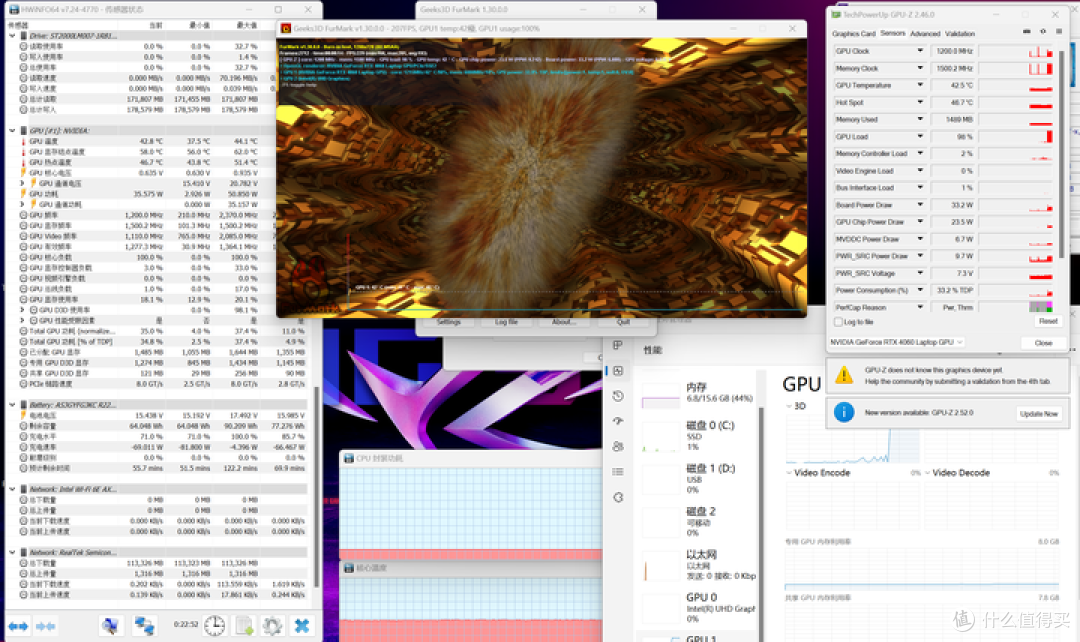
Task: Click FurMark Quit button
Action: pos(623,322)
